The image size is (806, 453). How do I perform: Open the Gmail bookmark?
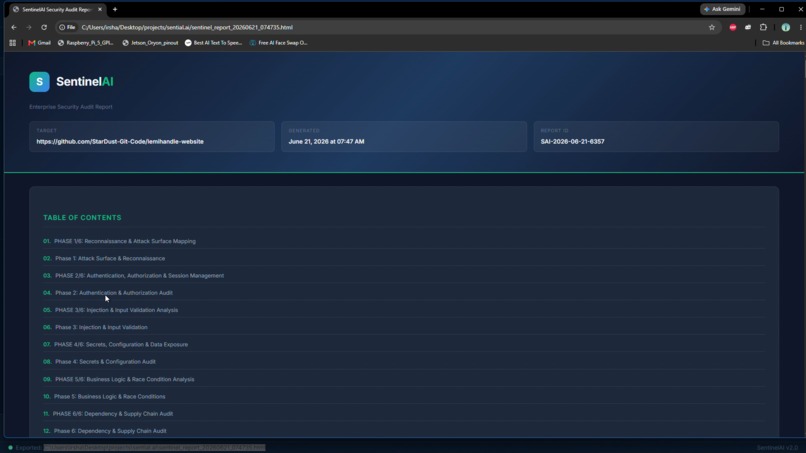point(40,43)
